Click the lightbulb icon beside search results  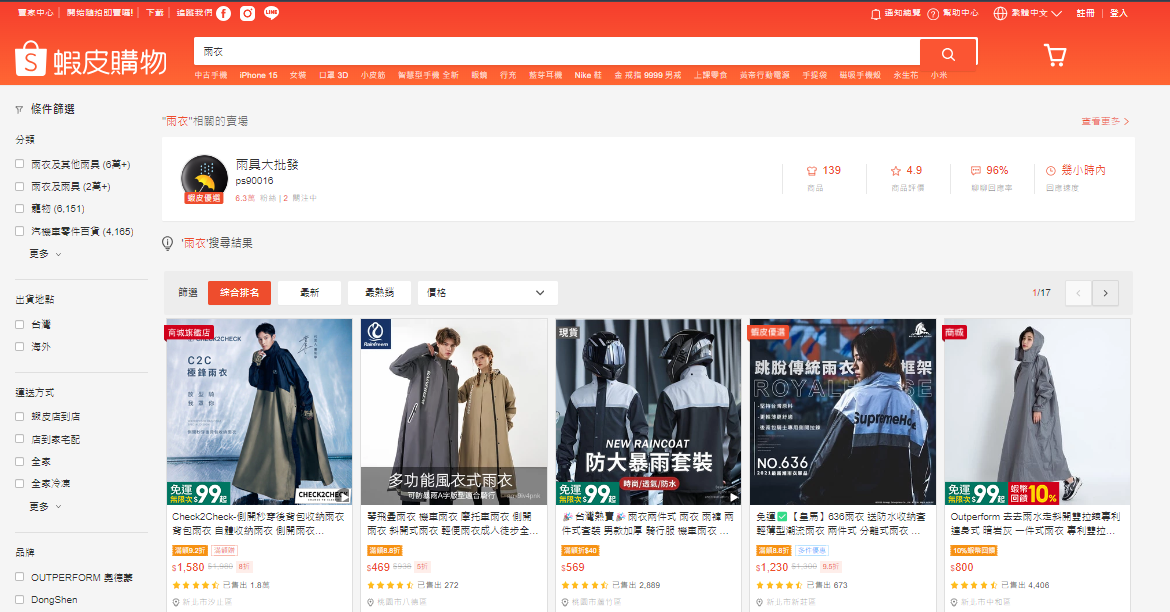pyautogui.click(x=168, y=243)
